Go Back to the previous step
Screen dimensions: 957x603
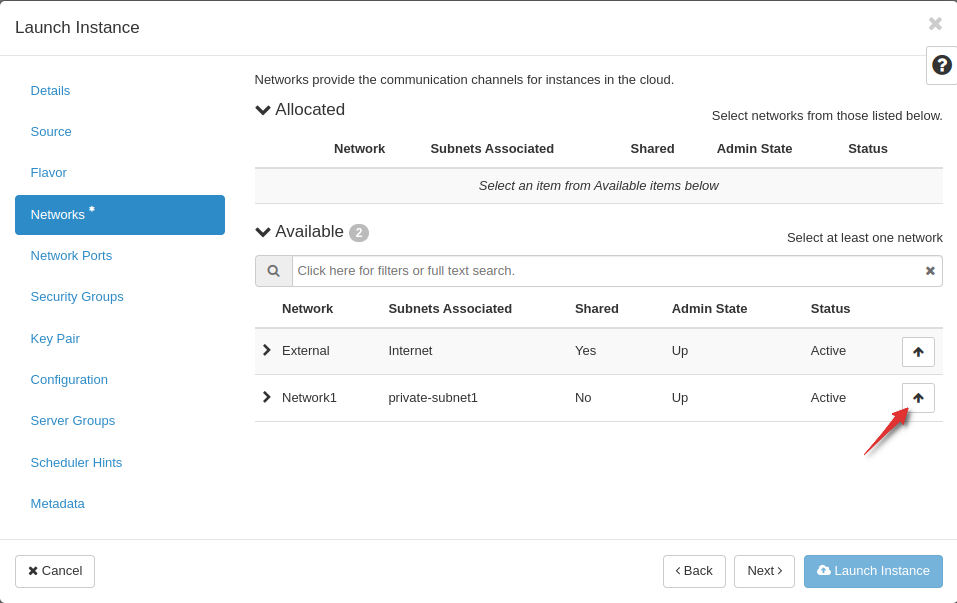coord(694,571)
